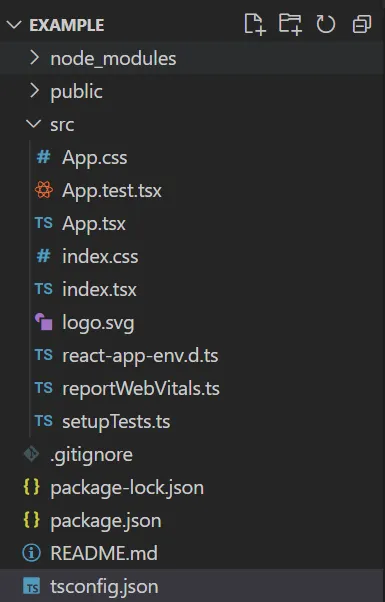Screen dimensions: 385x602
Task: Click the SVG icon beside logo.svg
Action: 44,322
